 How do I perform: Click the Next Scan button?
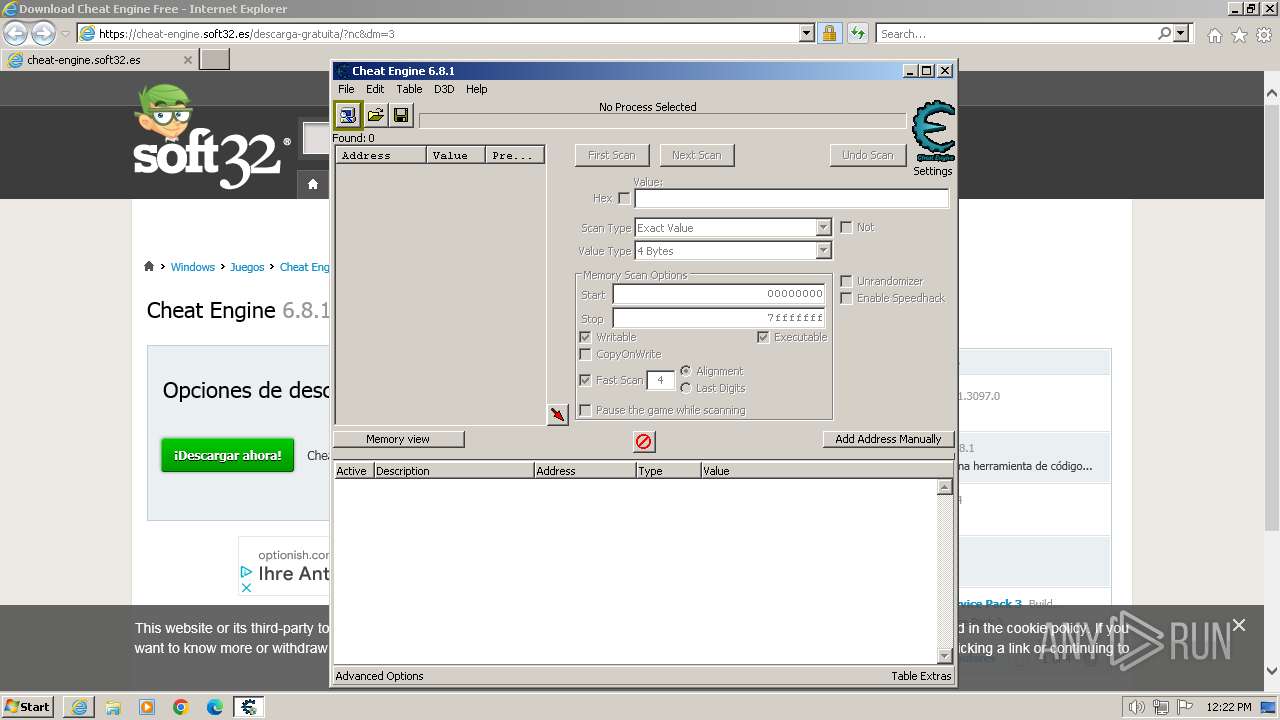(x=697, y=155)
